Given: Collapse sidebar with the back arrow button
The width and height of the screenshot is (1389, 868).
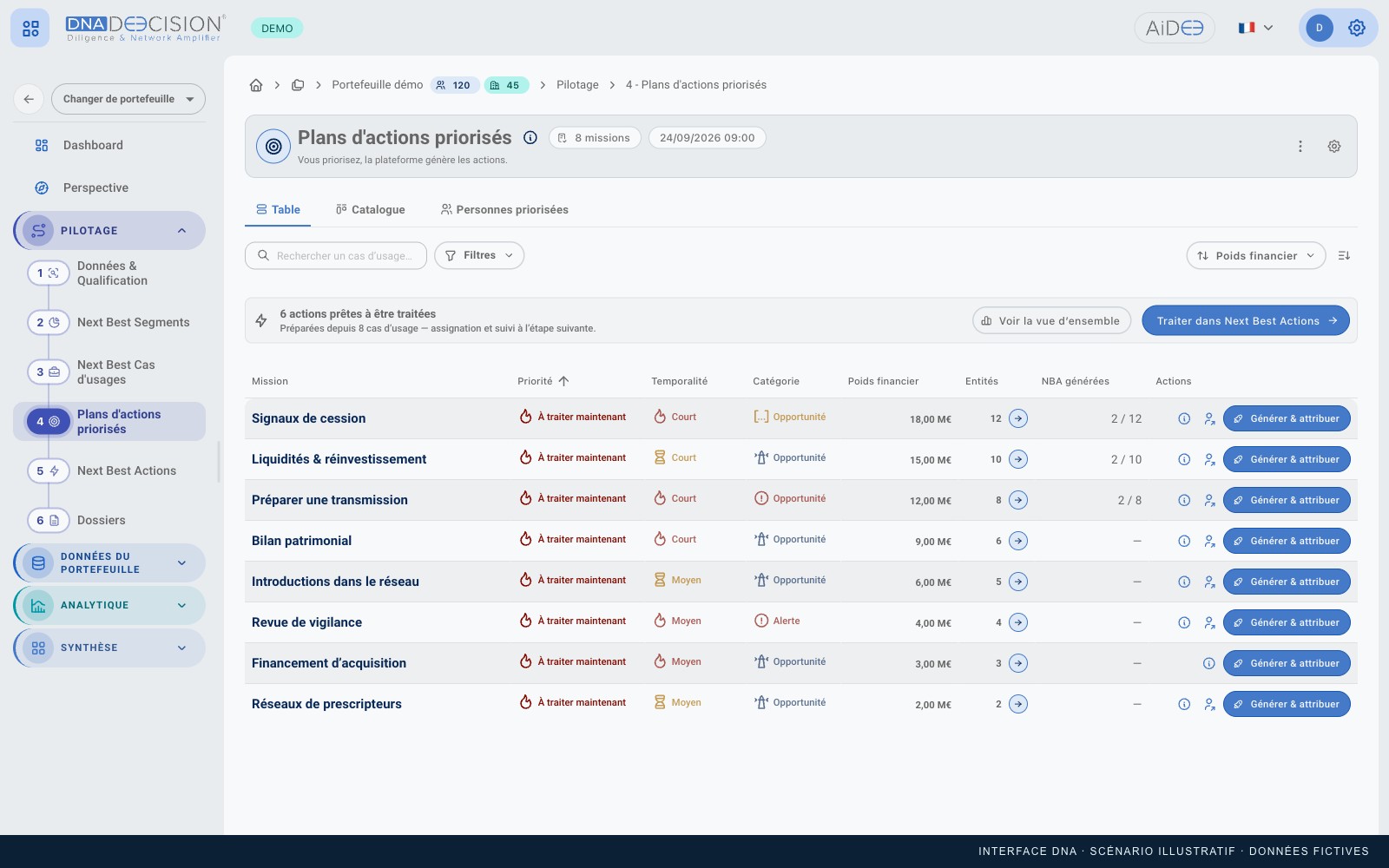Looking at the screenshot, I should pyautogui.click(x=29, y=99).
